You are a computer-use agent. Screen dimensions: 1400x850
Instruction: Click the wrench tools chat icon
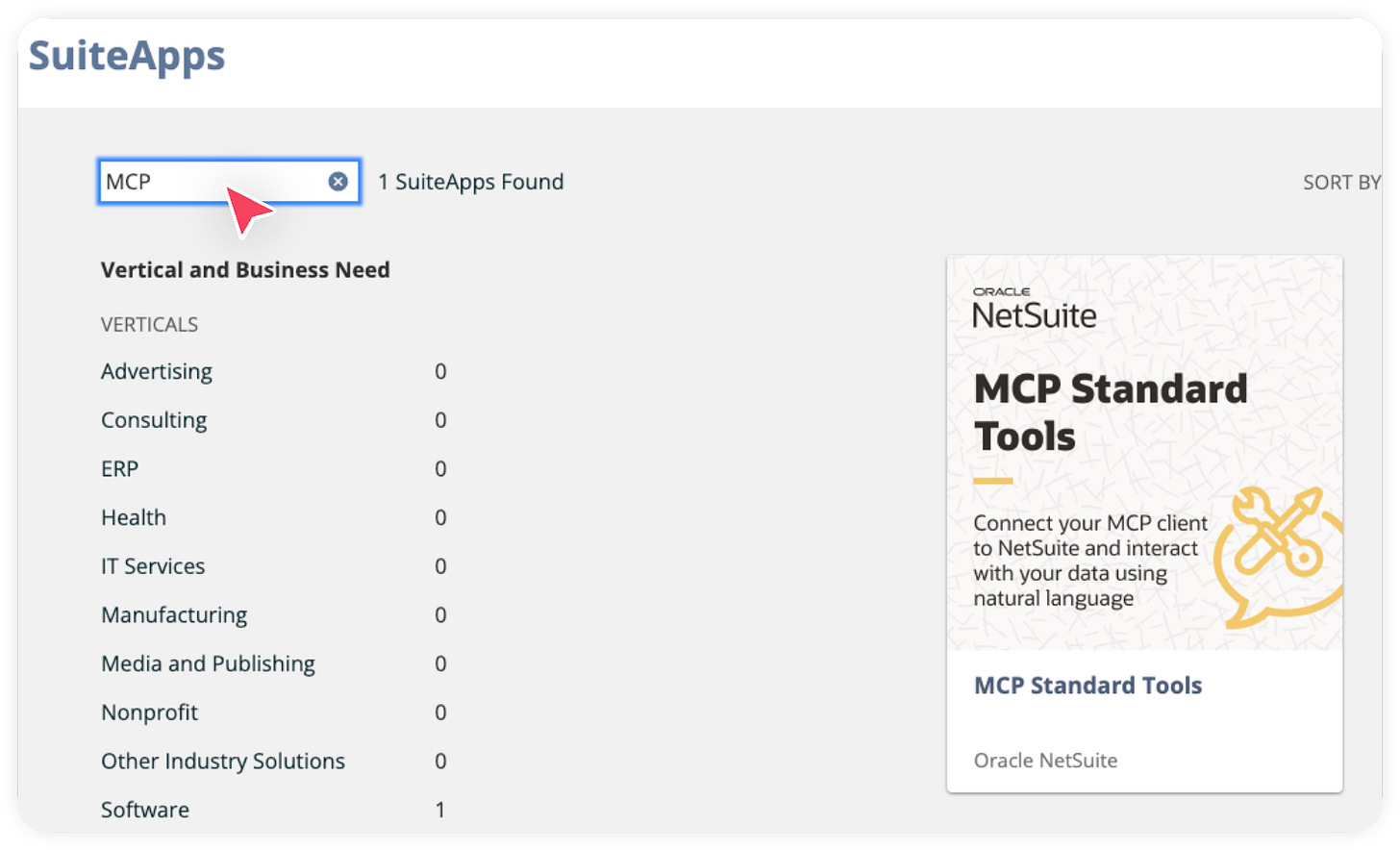(x=1277, y=558)
